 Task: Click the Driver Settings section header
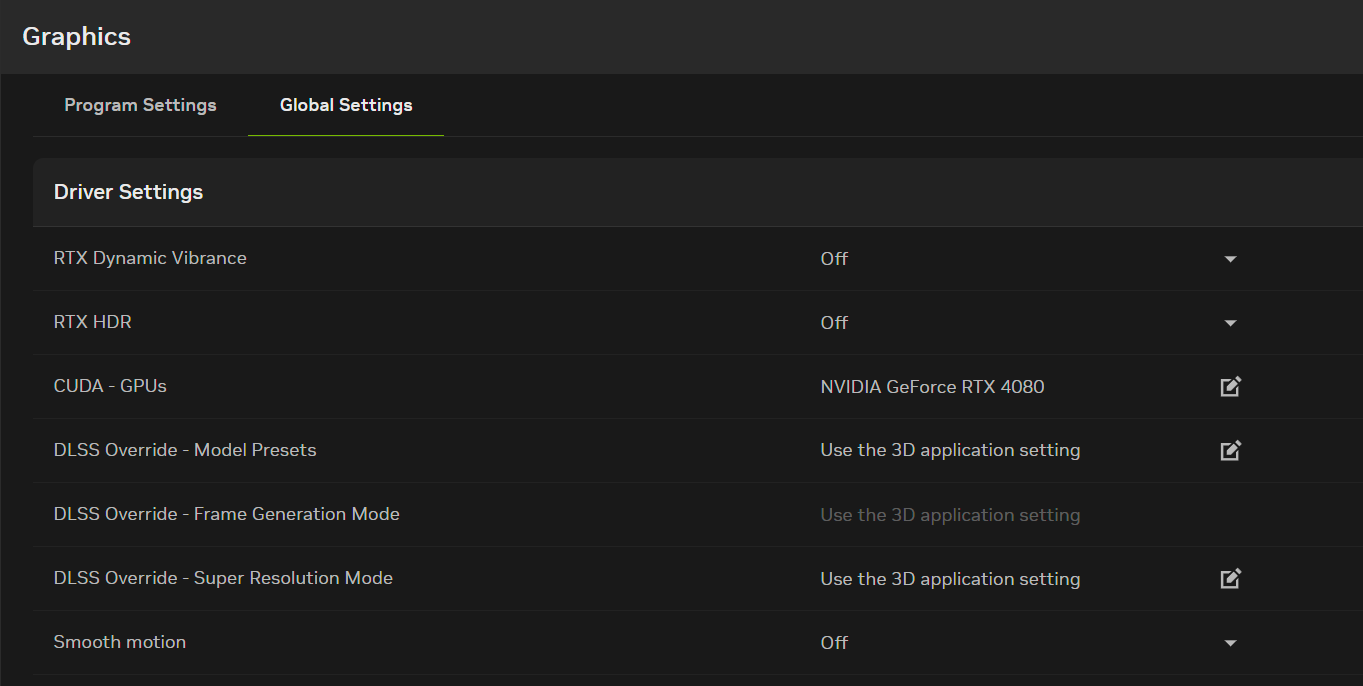click(x=128, y=192)
